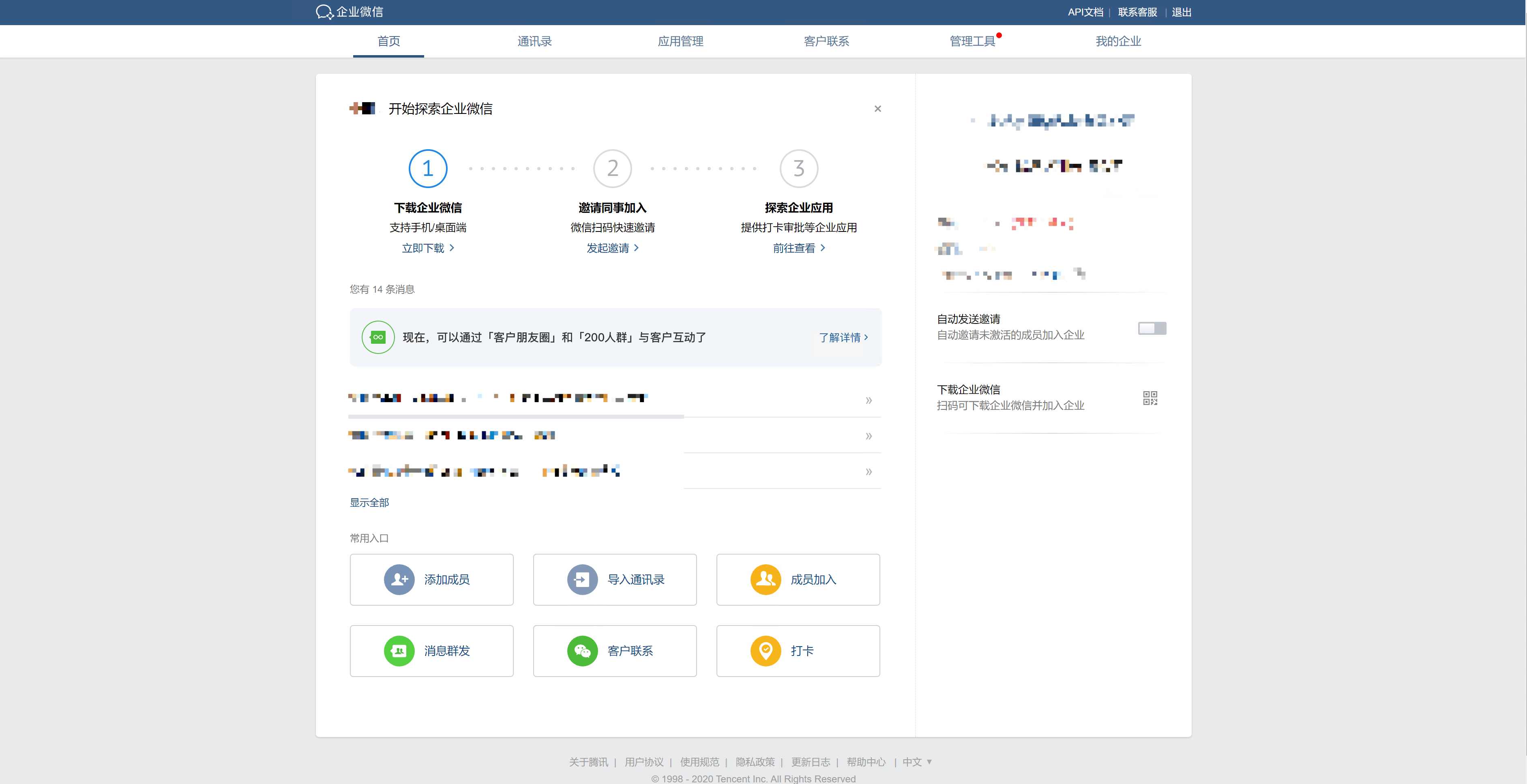This screenshot has height=784, width=1527.
Task: Open the 更新日志 footer link
Action: (x=810, y=762)
